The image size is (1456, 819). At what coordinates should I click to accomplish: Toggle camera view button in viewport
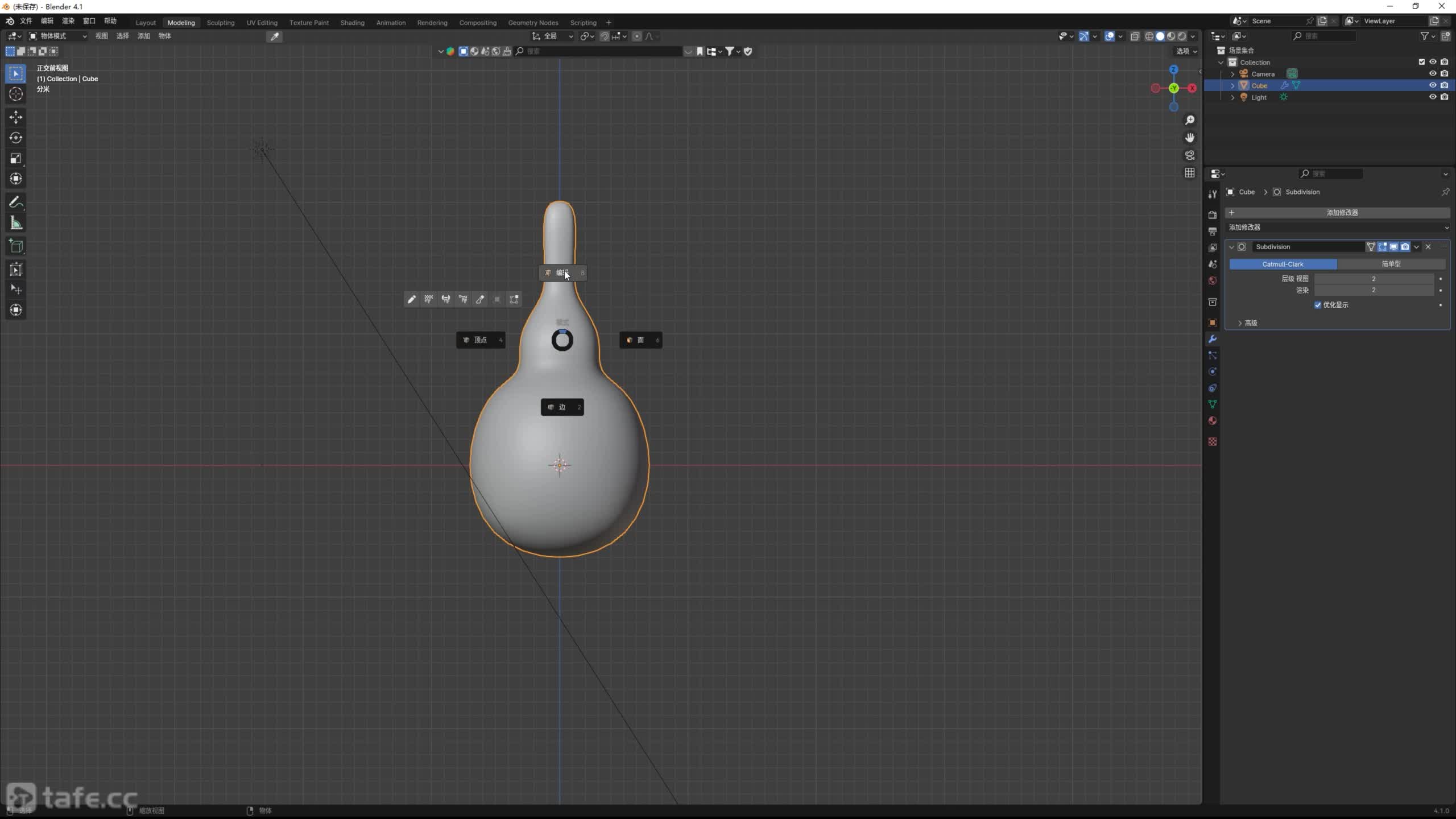click(x=1189, y=155)
